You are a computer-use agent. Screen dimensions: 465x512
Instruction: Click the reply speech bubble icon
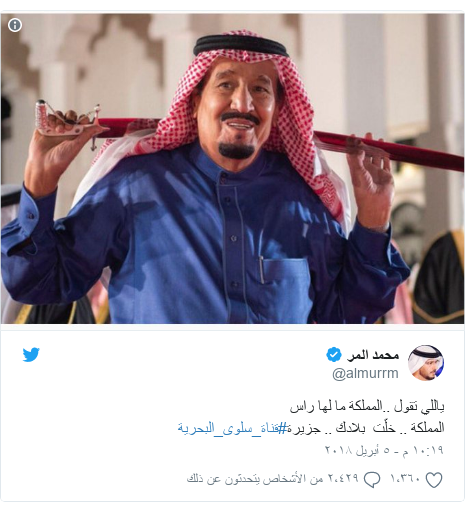click(x=372, y=480)
